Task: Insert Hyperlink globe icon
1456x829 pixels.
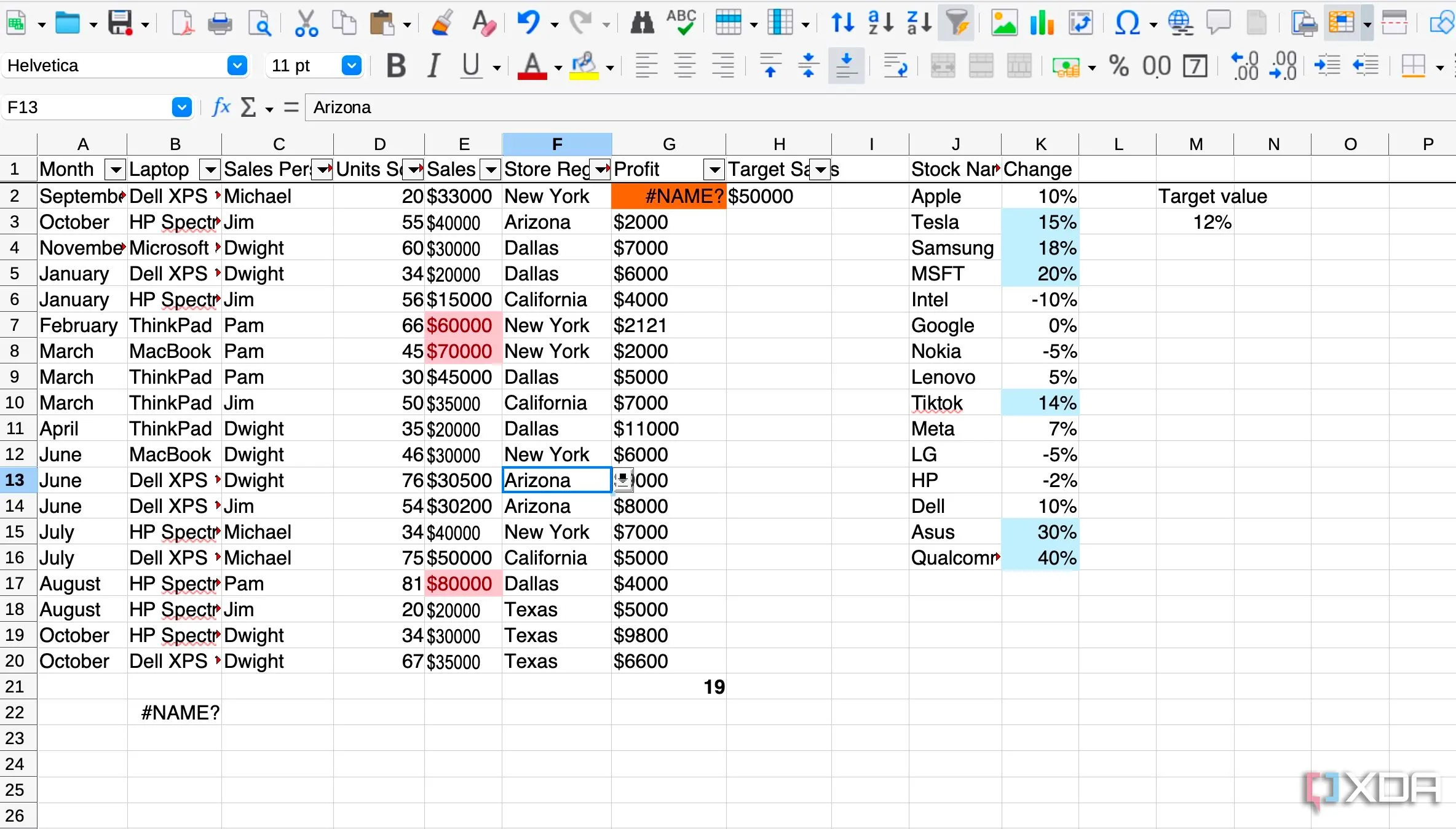Action: (x=1181, y=23)
